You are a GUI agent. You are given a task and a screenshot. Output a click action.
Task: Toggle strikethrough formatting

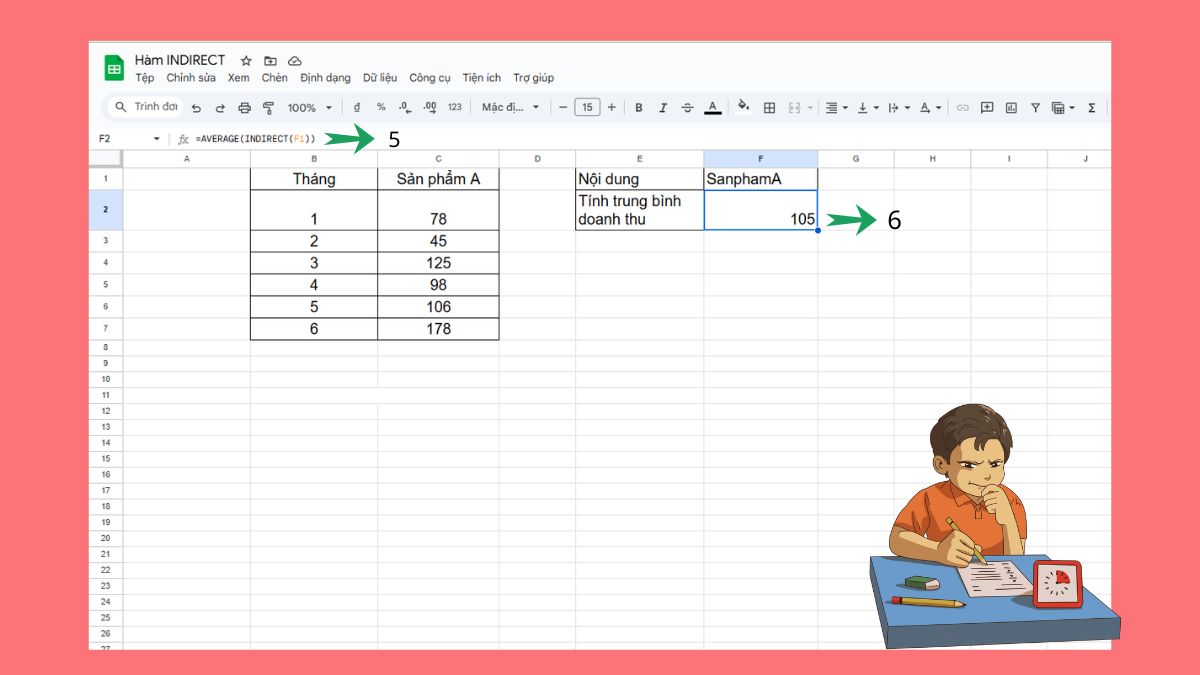(x=687, y=107)
